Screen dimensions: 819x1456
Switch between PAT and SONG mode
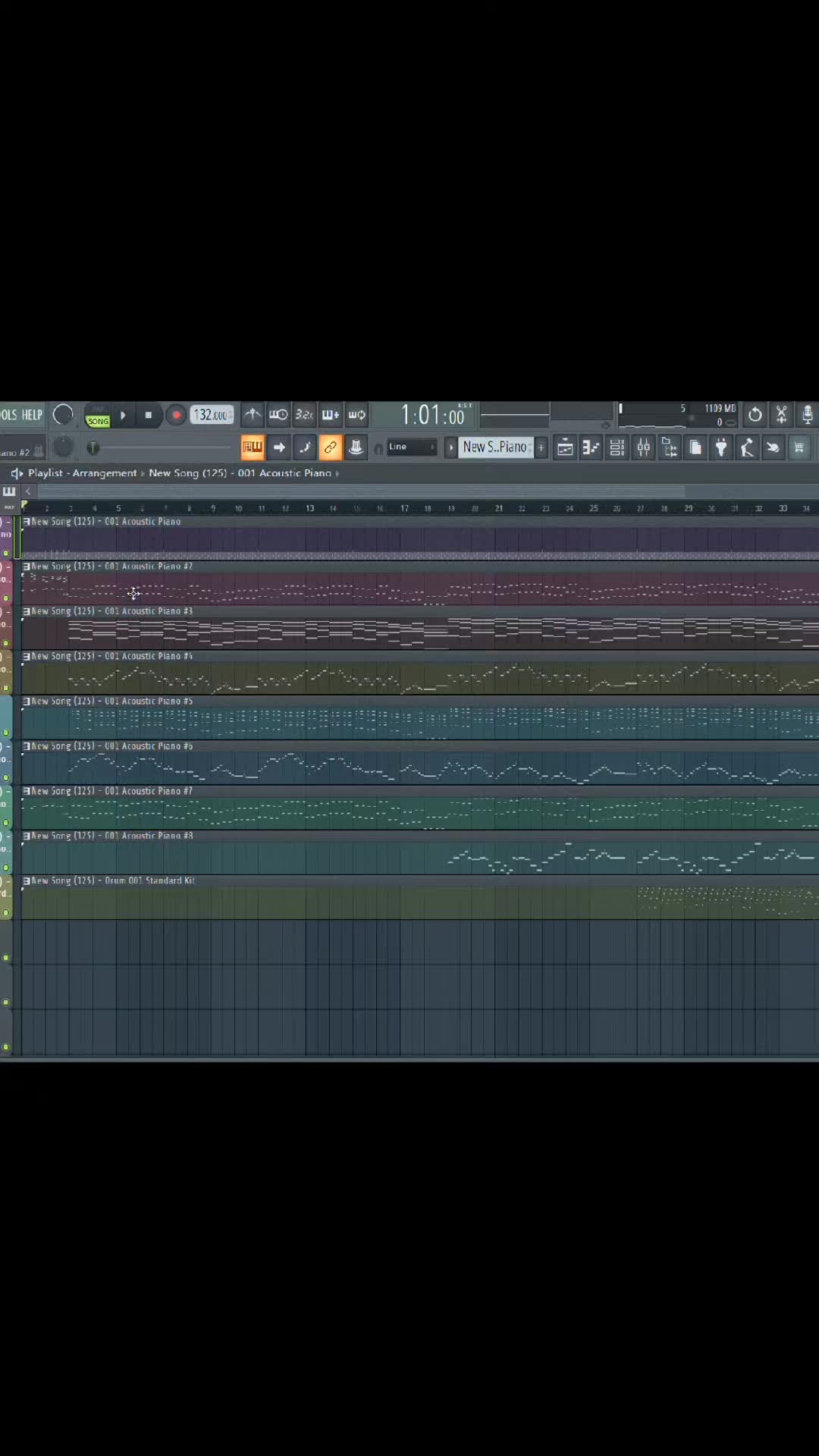click(98, 416)
